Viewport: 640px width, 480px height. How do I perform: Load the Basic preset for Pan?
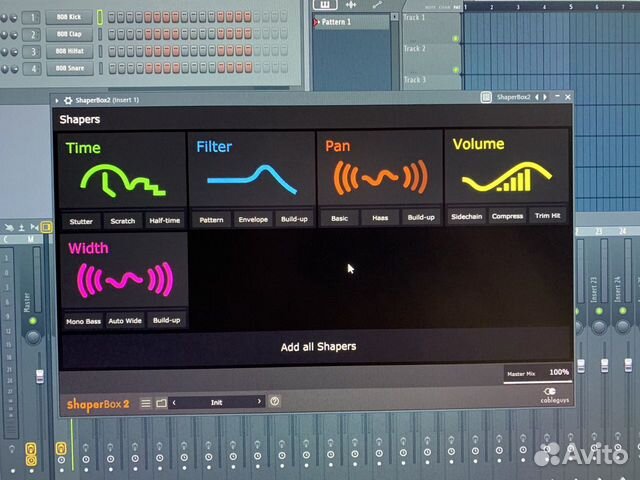tap(340, 218)
